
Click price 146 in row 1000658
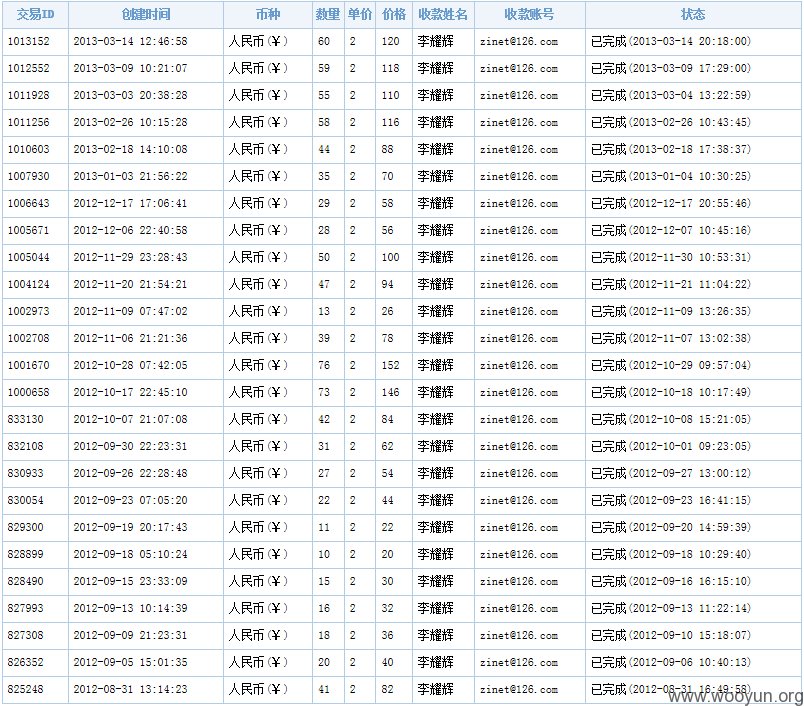point(390,392)
